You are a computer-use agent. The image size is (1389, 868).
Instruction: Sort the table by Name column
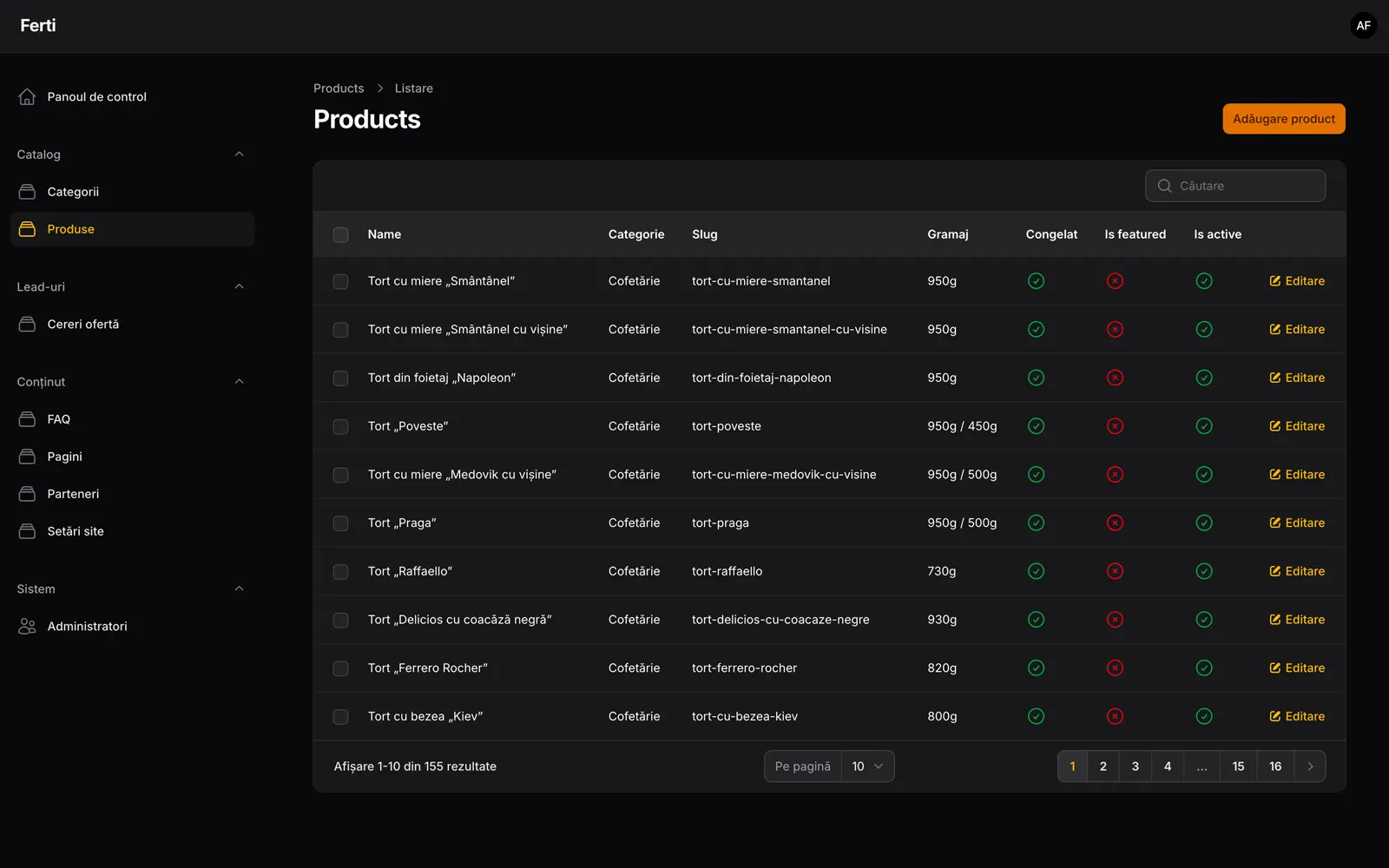[385, 234]
